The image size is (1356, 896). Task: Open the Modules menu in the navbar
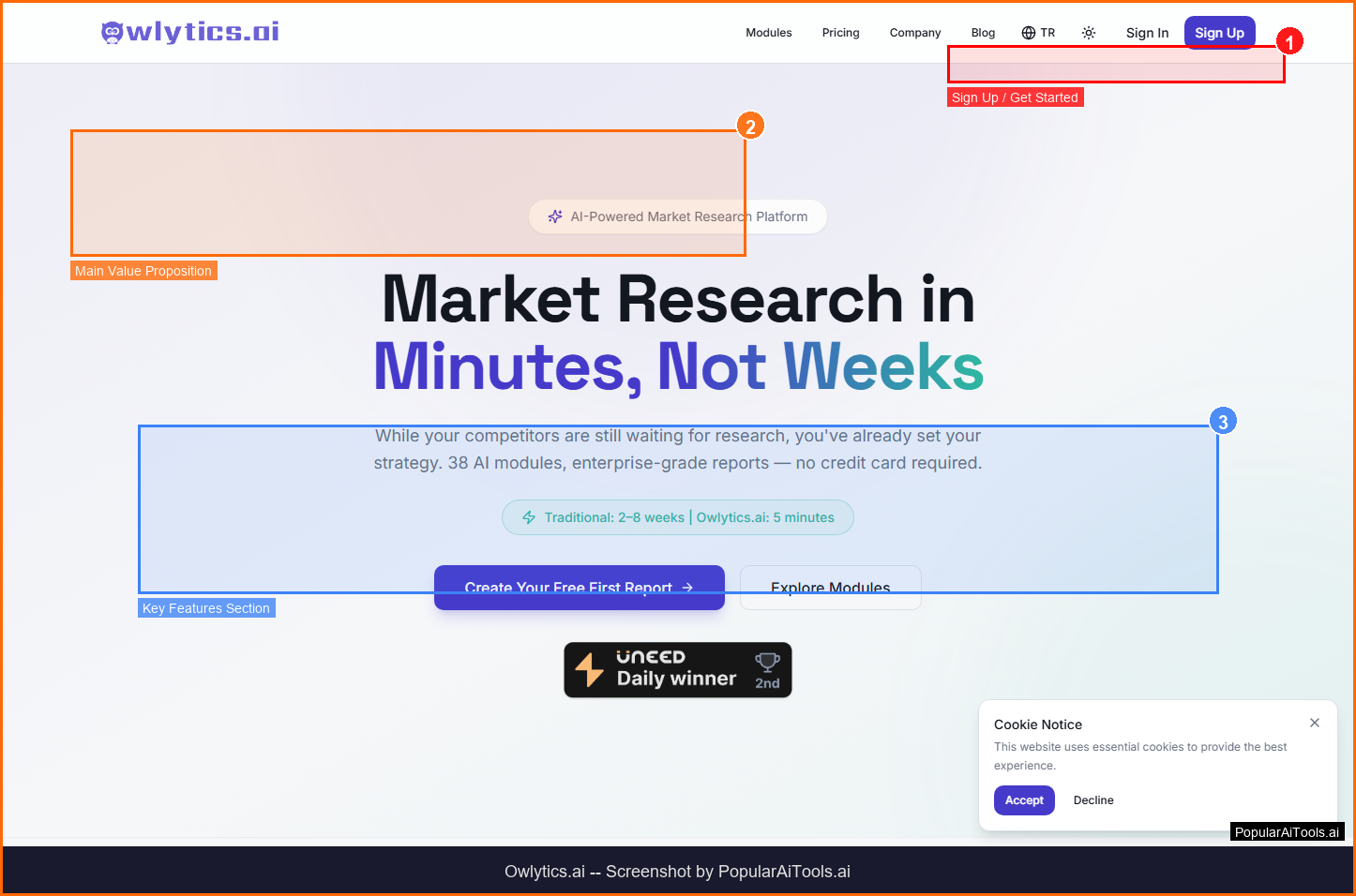pos(769,33)
